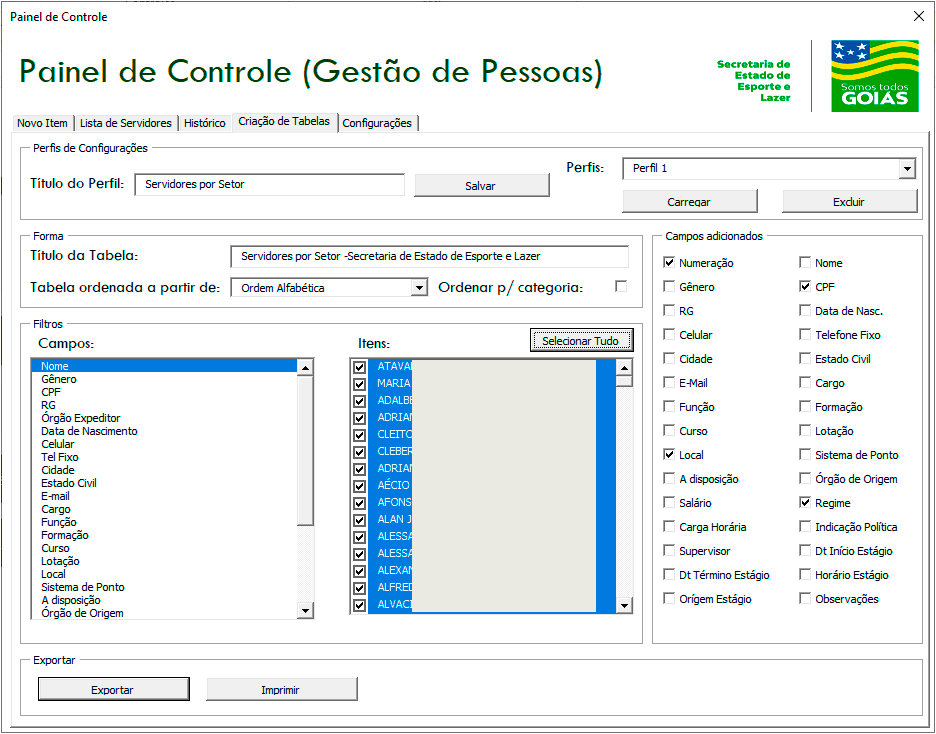Click Campos list scroll up arrow

click(305, 368)
